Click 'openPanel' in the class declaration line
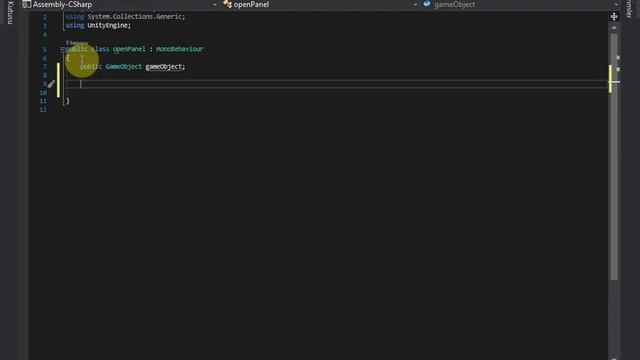 (x=129, y=49)
